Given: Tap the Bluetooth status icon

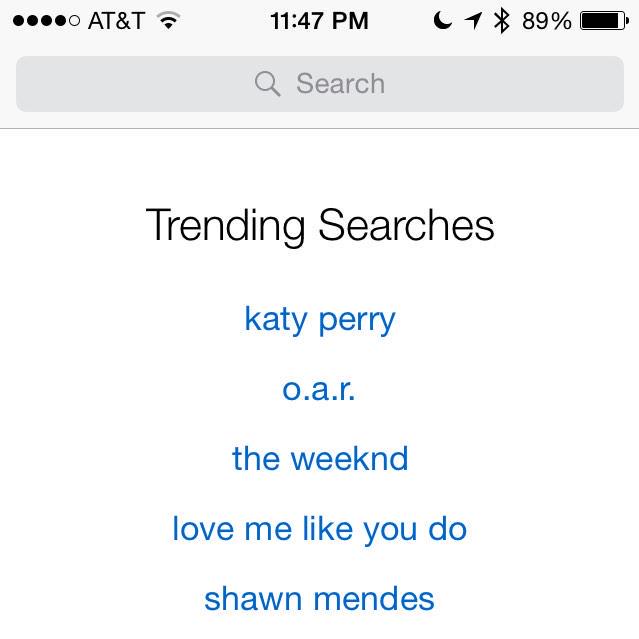Looking at the screenshot, I should pos(502,20).
